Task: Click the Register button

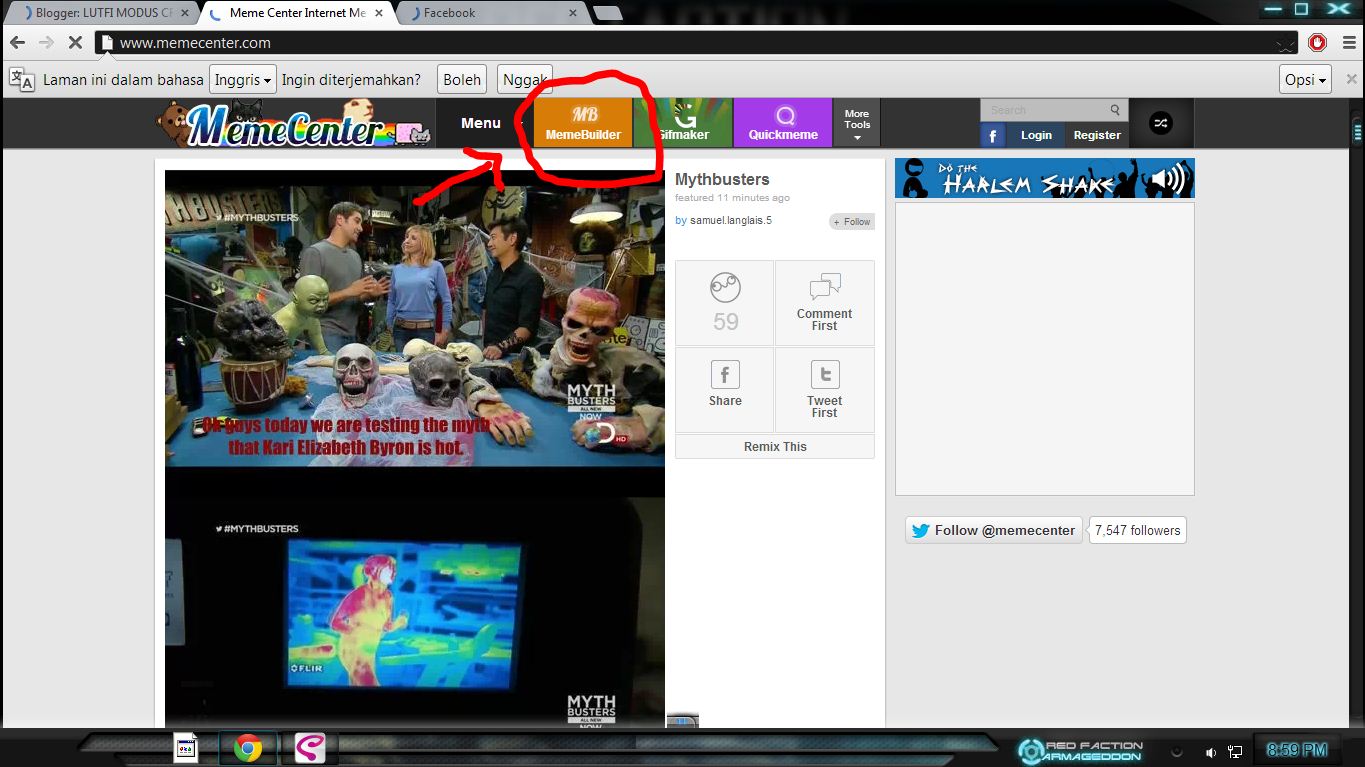Action: pos(1097,135)
